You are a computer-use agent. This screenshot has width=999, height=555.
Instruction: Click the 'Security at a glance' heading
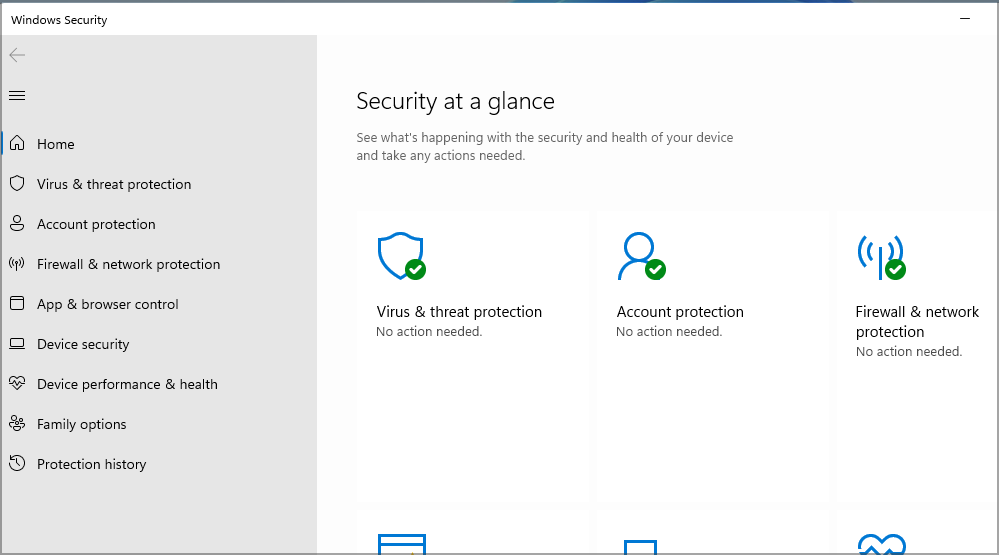tap(455, 101)
